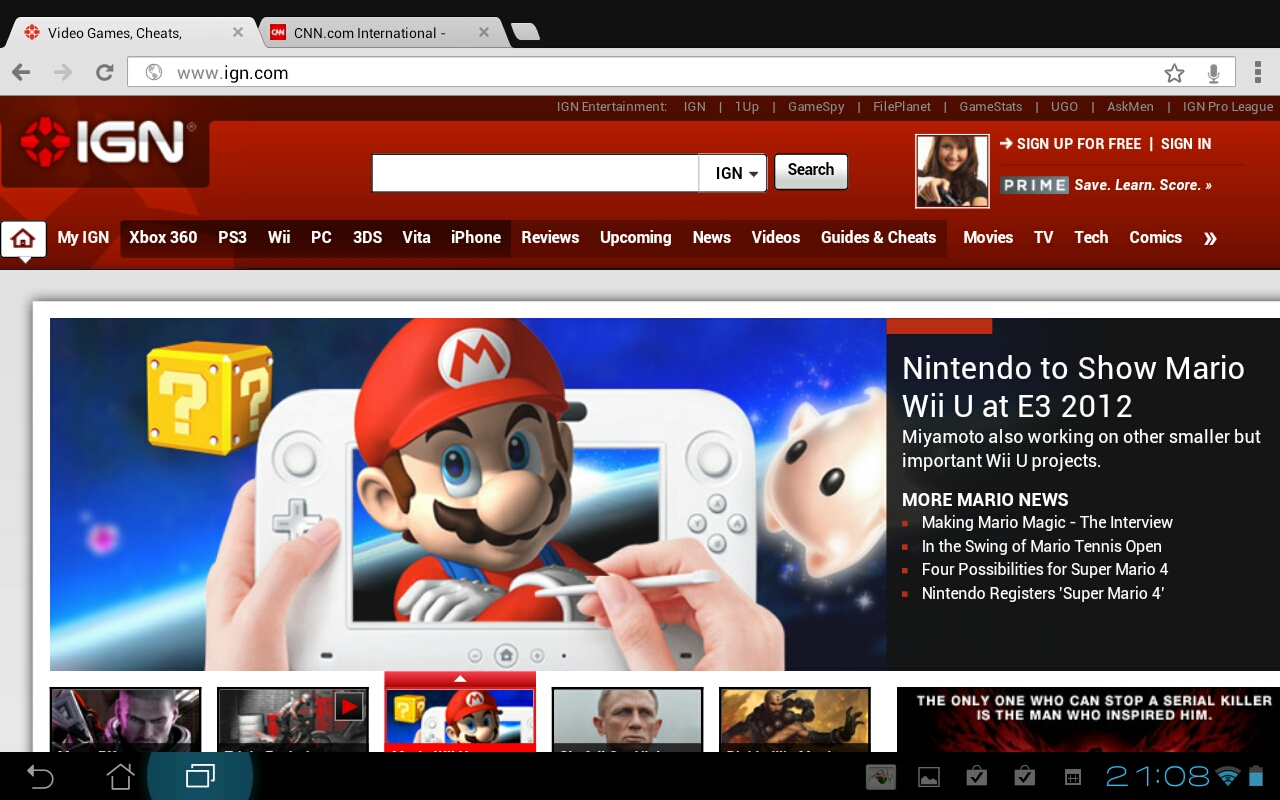The width and height of the screenshot is (1280, 800).
Task: Open the Videos section
Action: coord(776,237)
